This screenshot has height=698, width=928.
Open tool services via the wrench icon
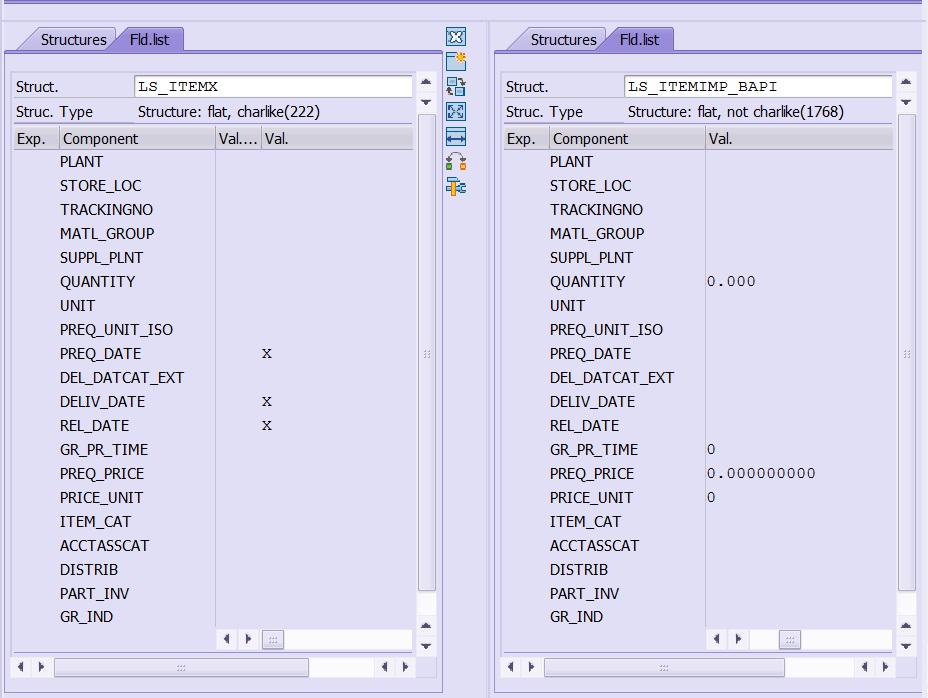click(x=455, y=186)
